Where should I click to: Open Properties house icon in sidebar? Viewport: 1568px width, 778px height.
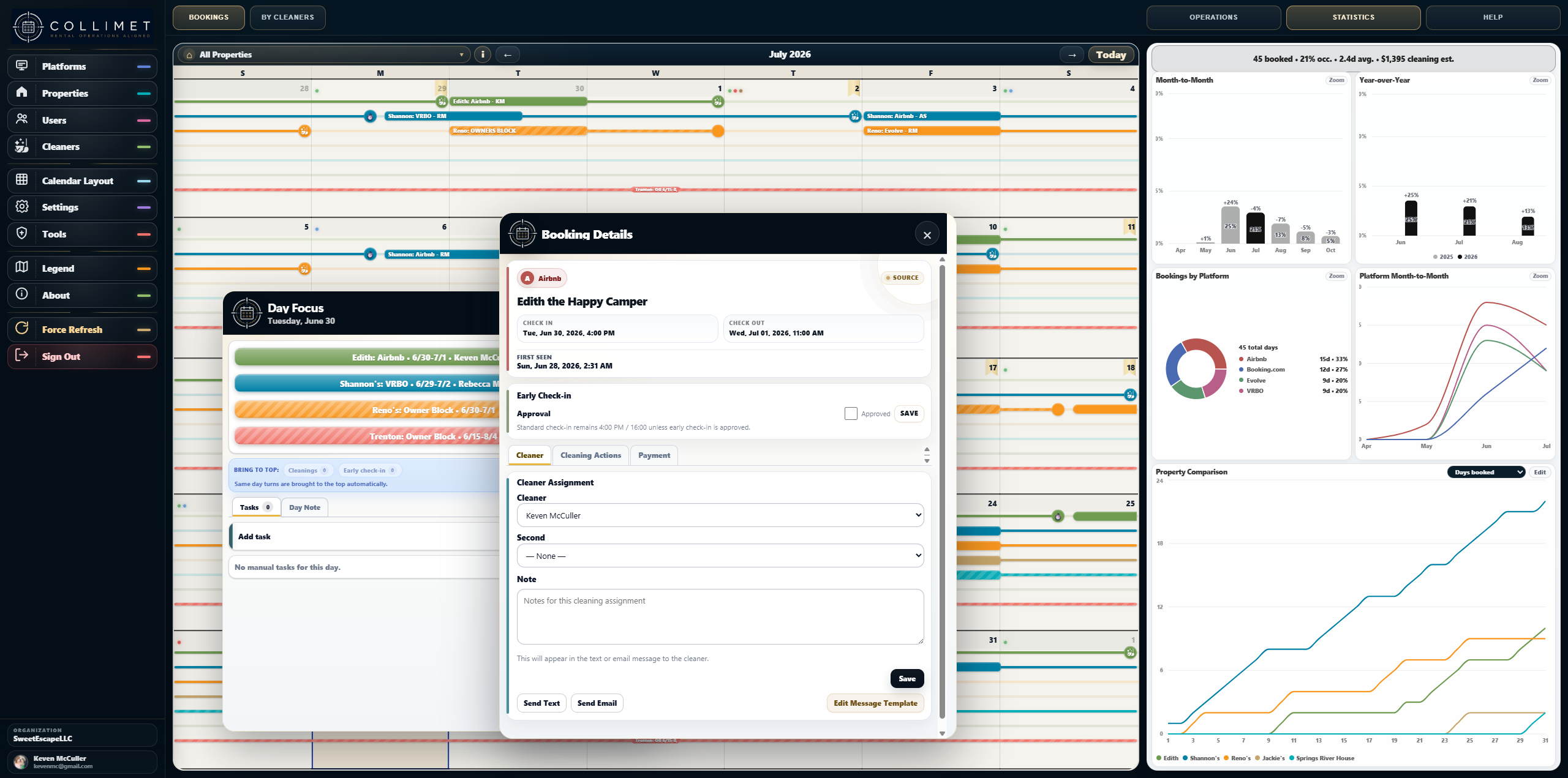[x=22, y=92]
